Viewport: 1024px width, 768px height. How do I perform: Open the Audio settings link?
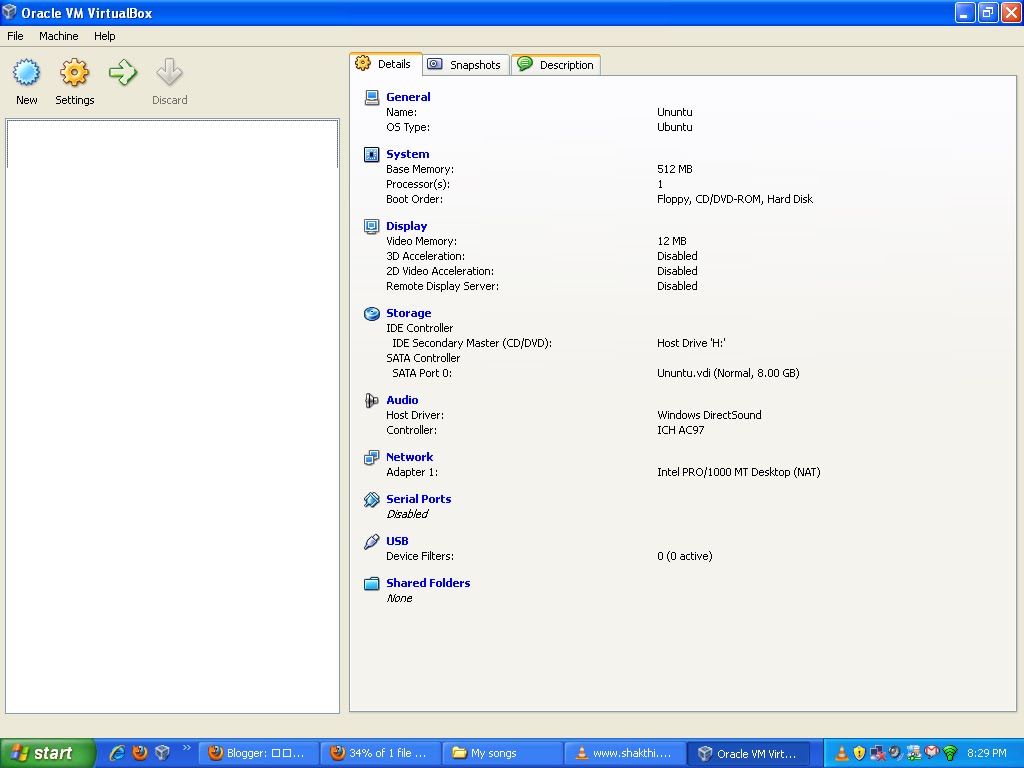pyautogui.click(x=402, y=400)
